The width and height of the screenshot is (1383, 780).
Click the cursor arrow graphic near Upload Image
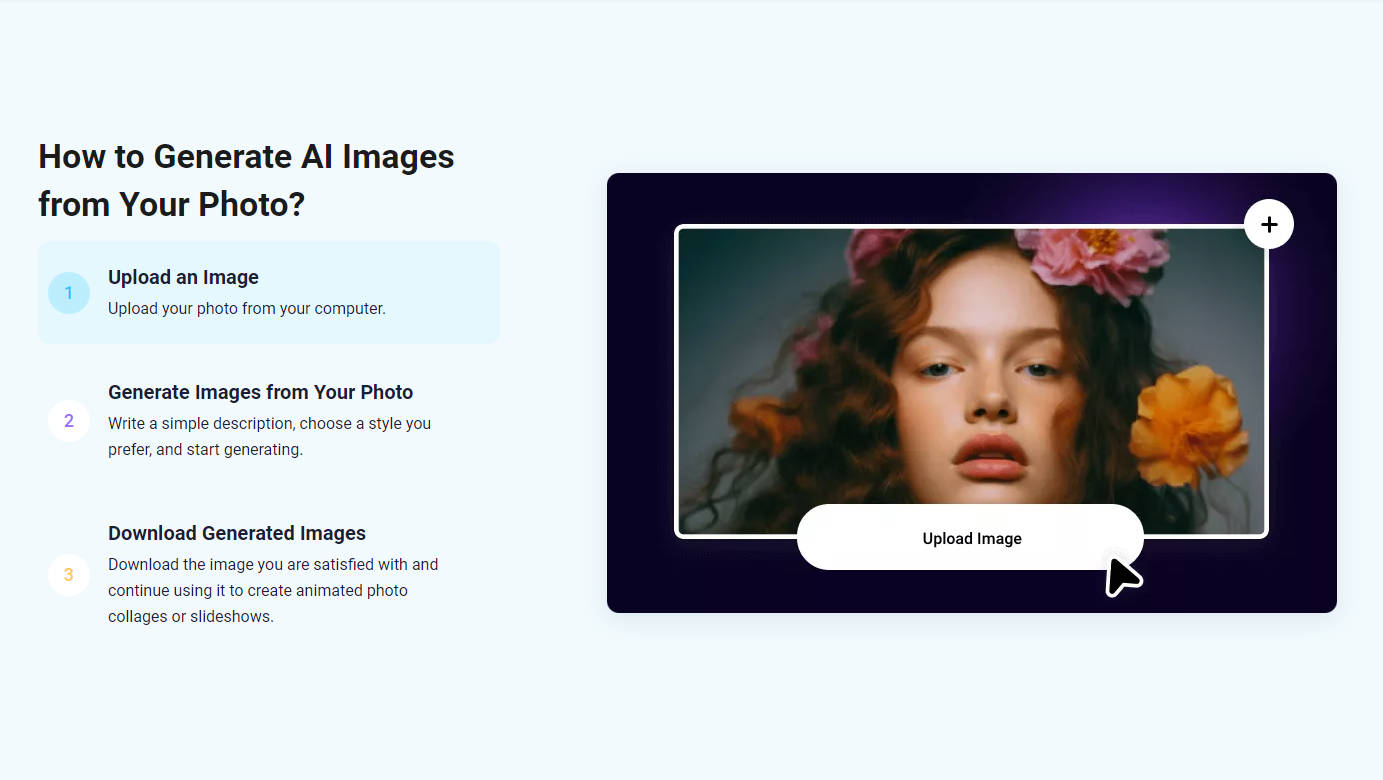coord(1122,576)
